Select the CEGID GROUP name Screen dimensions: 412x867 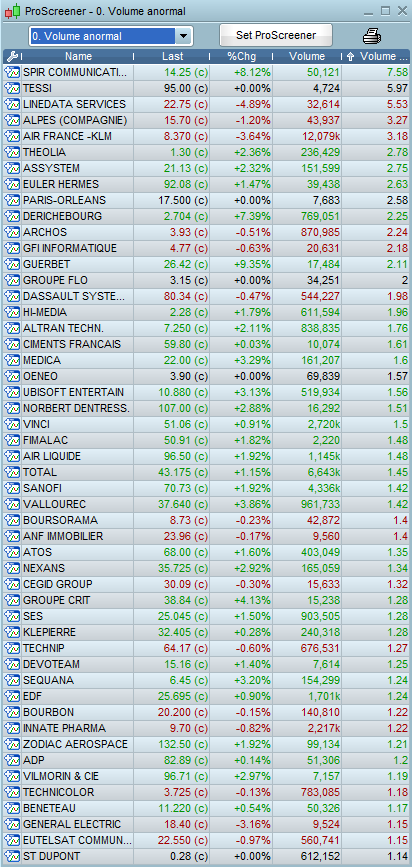[58, 584]
